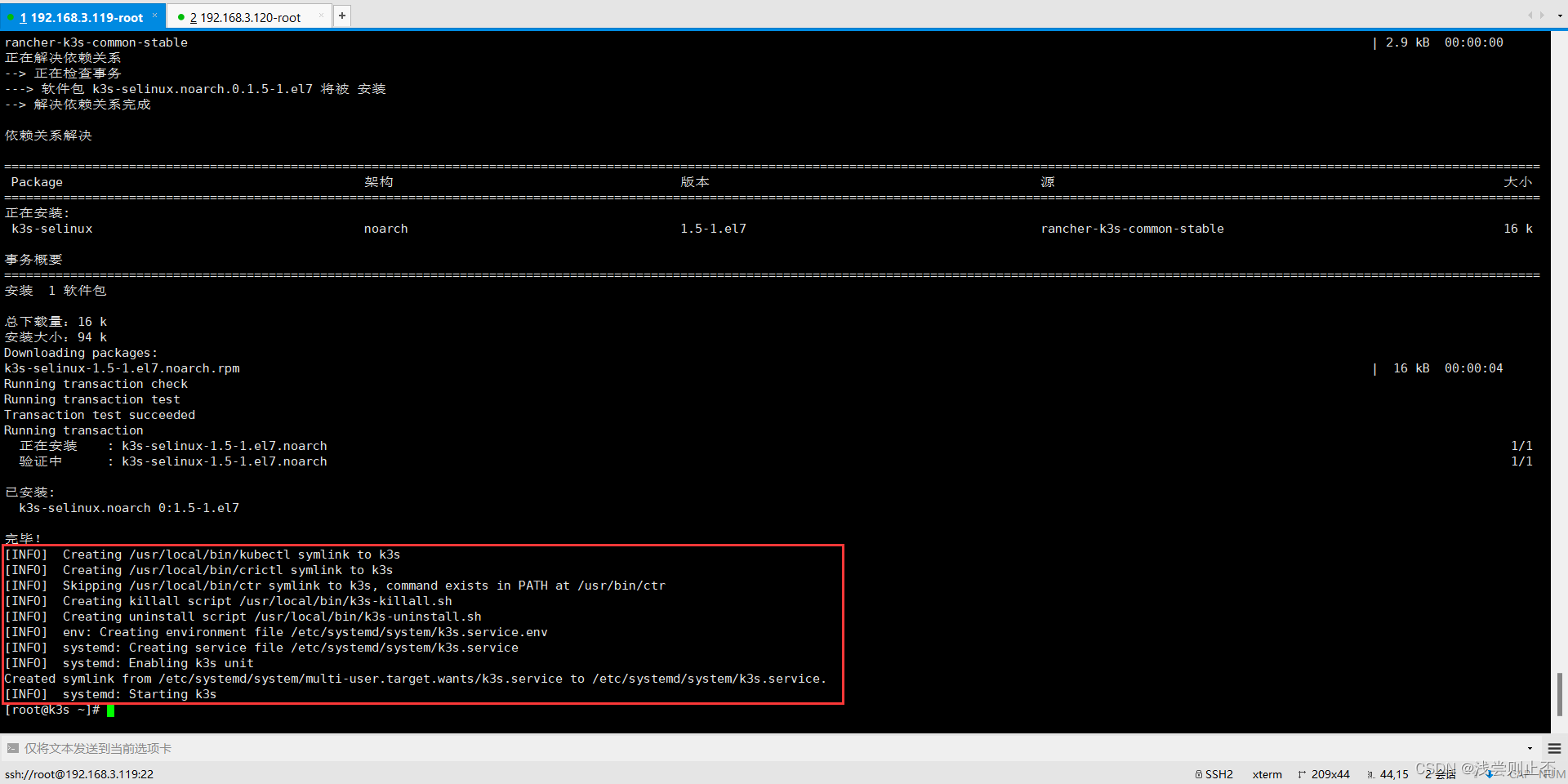The image size is (1568, 784).
Task: Click the xterm terminal type status
Action: [x=1267, y=774]
